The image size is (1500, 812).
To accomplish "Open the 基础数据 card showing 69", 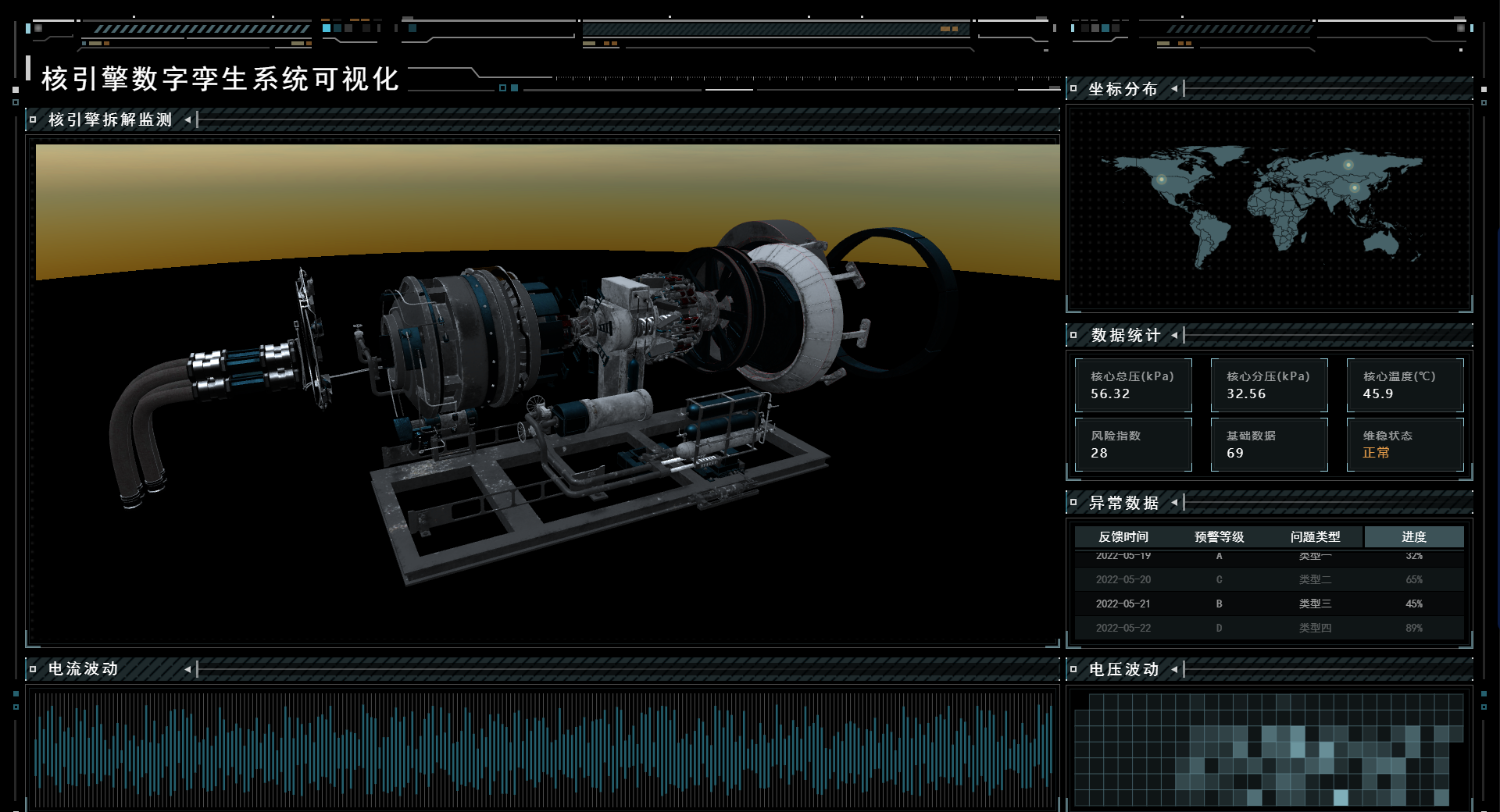I will pyautogui.click(x=1270, y=445).
